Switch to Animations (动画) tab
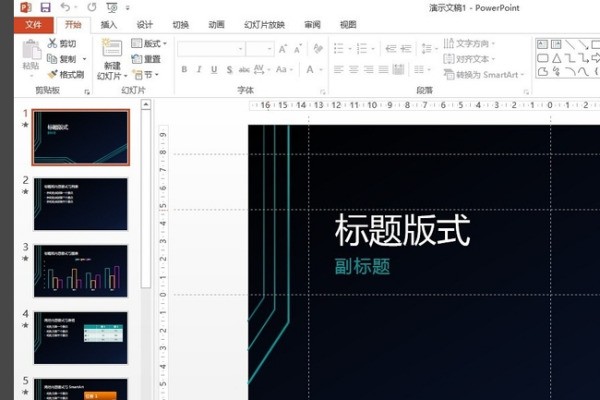 pos(216,25)
